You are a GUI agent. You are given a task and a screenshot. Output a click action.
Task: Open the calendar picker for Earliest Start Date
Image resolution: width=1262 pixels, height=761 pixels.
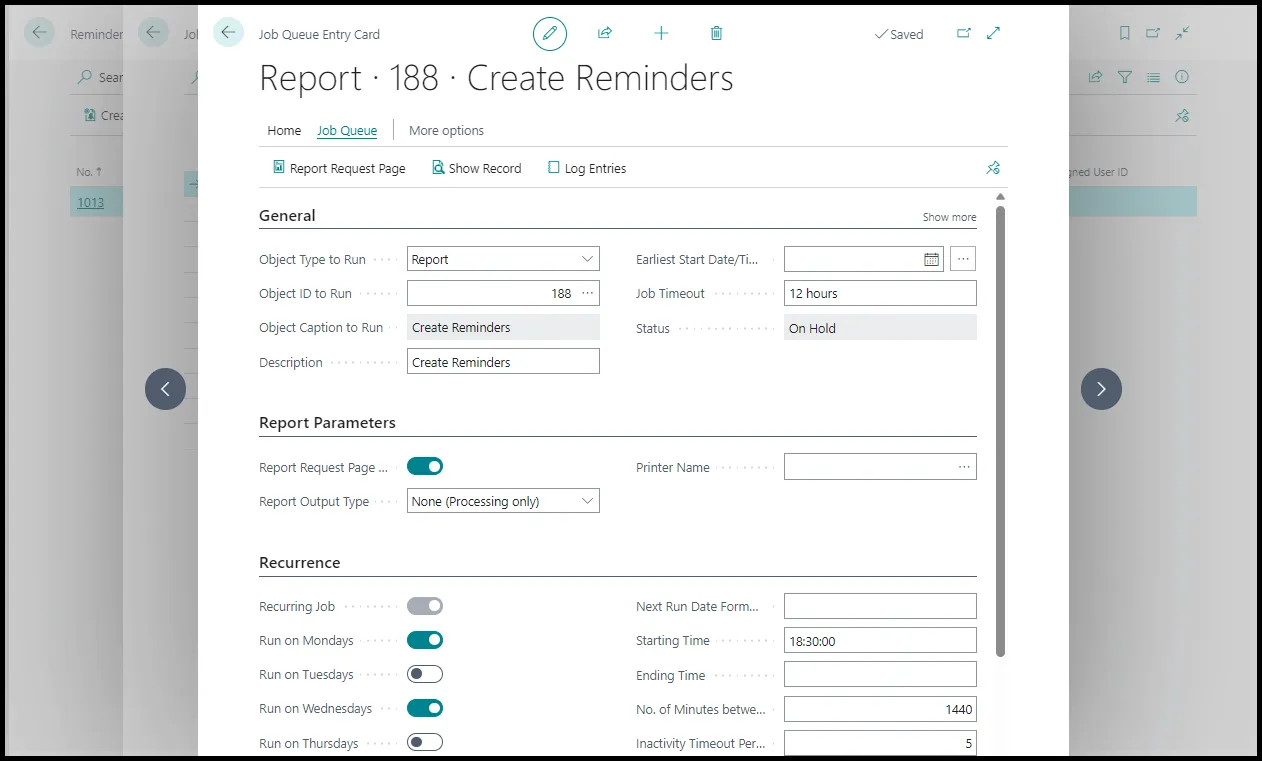(x=931, y=259)
